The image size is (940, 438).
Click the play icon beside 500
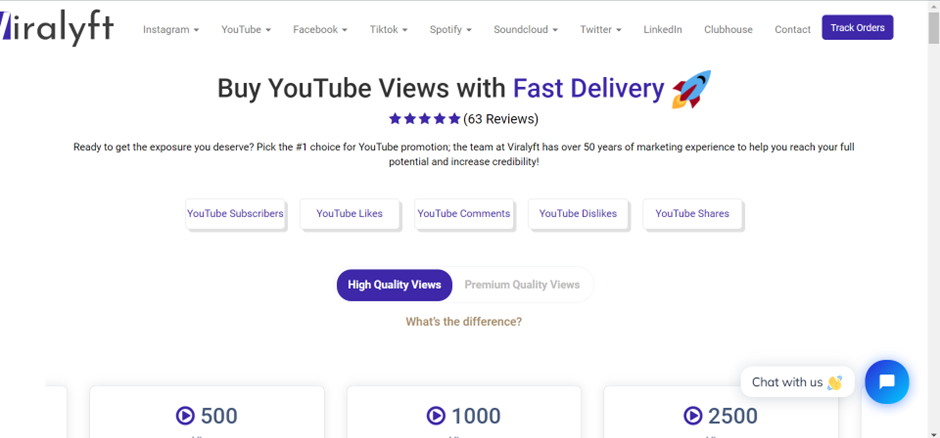pos(185,415)
